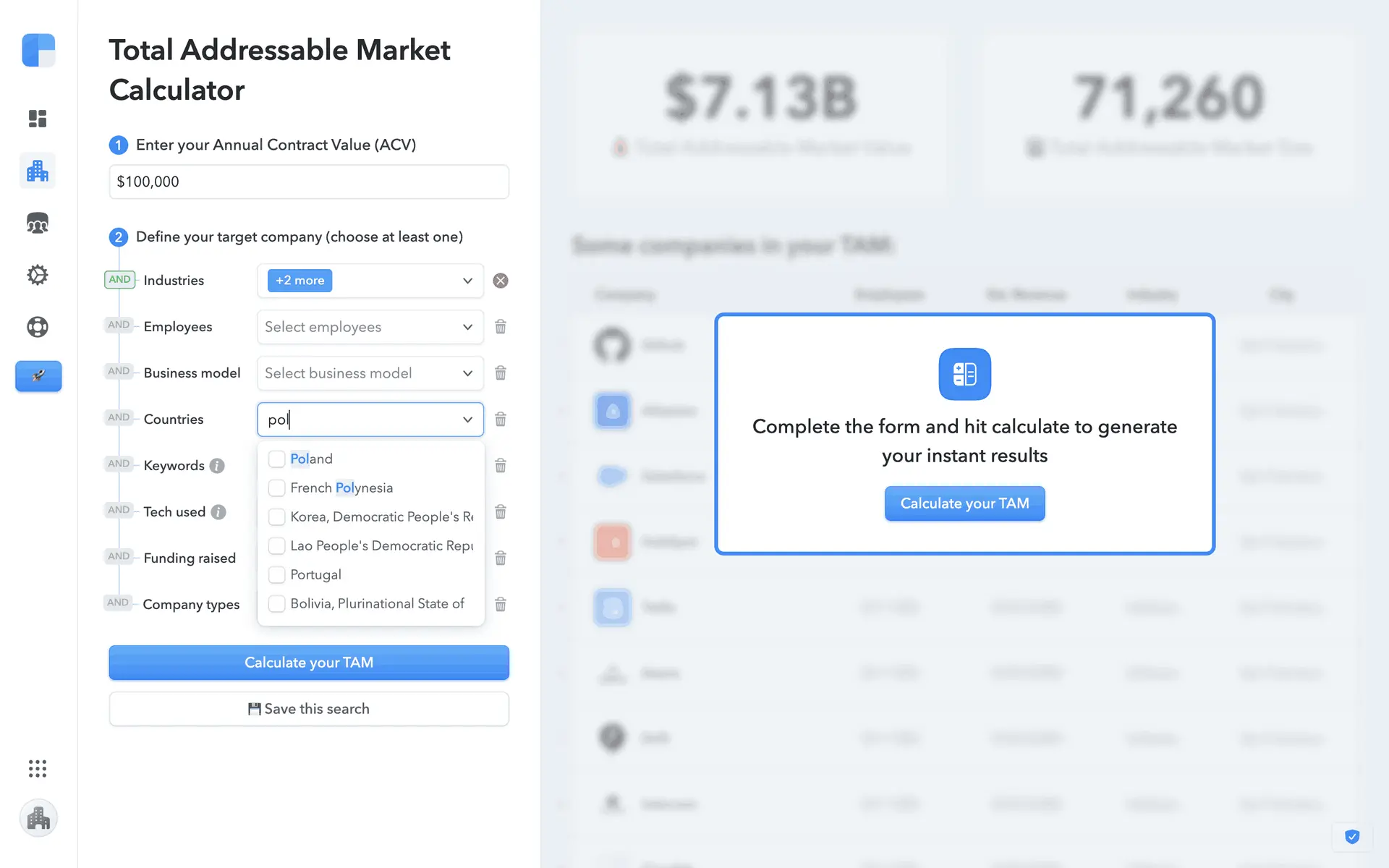Open the dashboard icon in sidebar
Viewport: 1389px width, 868px height.
[38, 119]
